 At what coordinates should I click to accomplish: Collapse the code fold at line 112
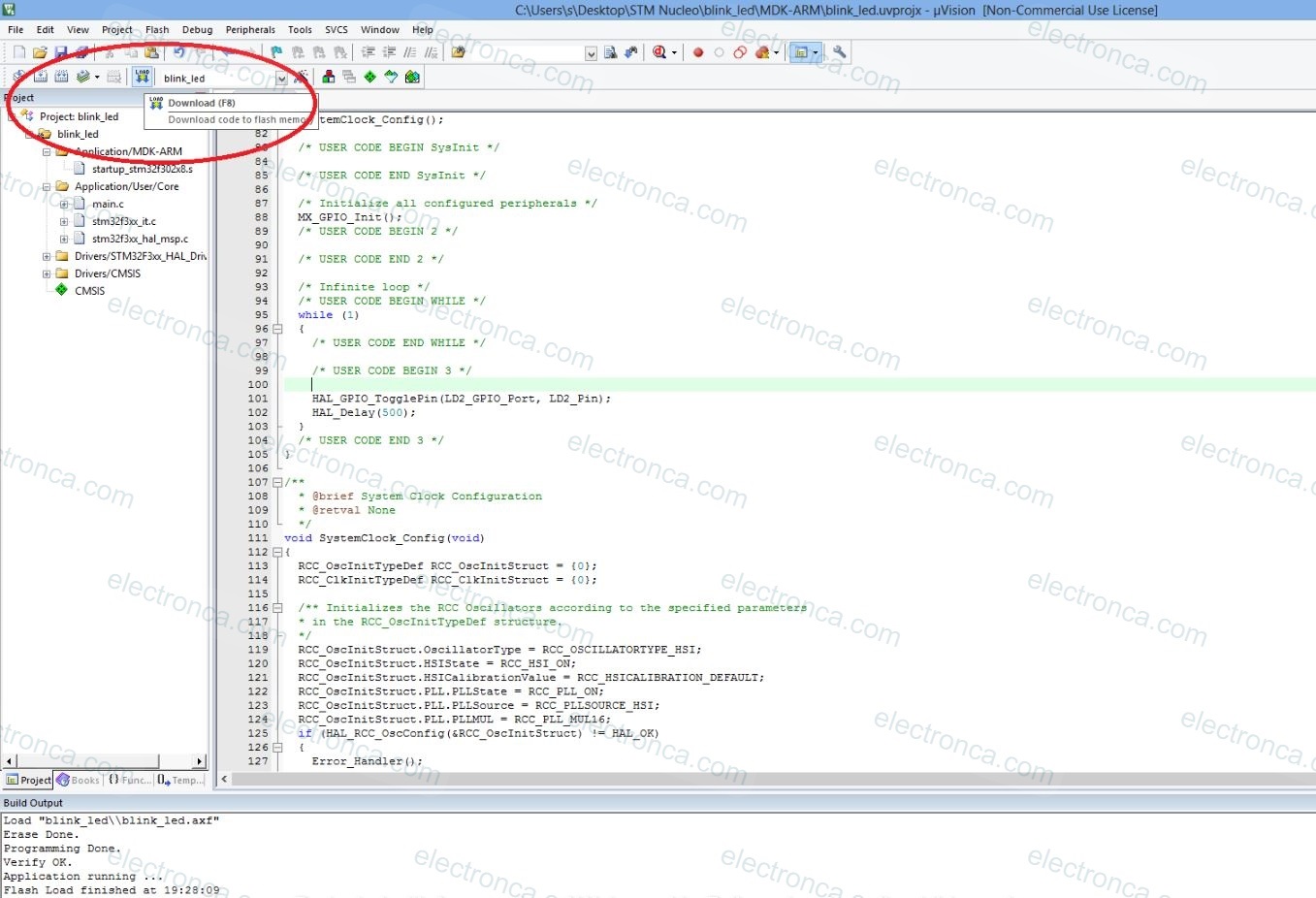[x=277, y=552]
